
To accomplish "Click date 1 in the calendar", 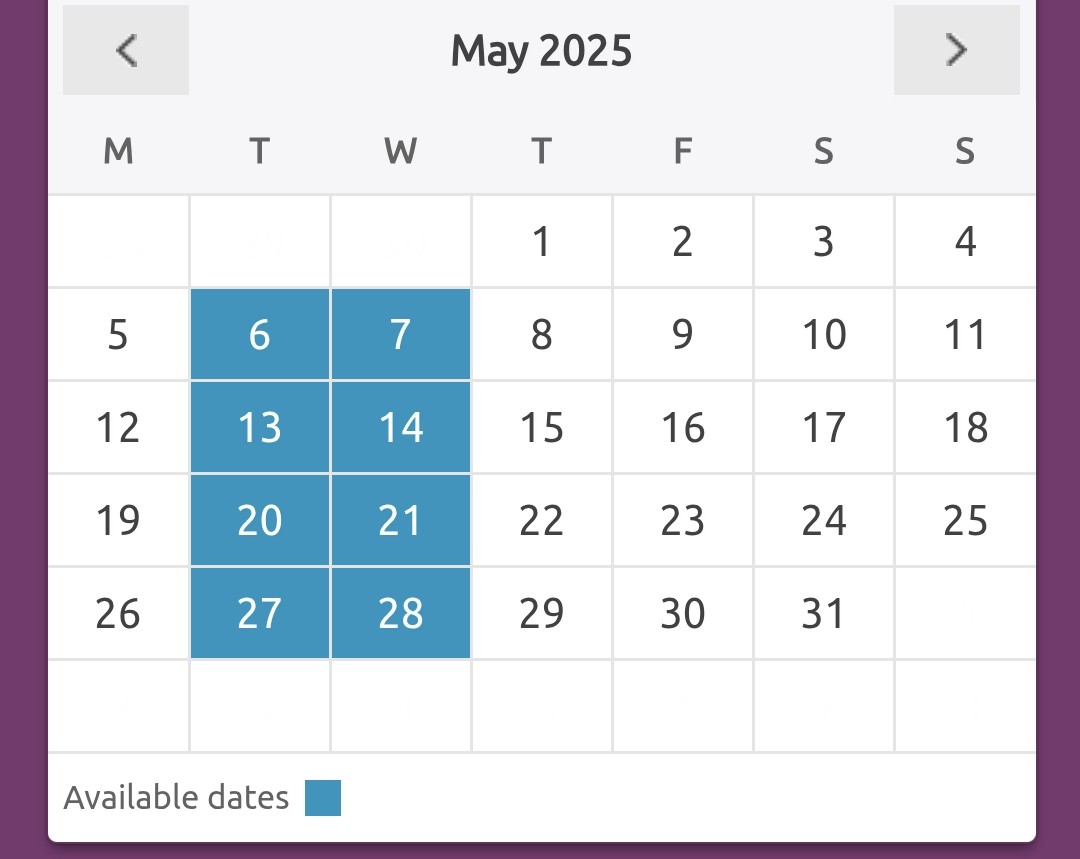I will point(542,241).
